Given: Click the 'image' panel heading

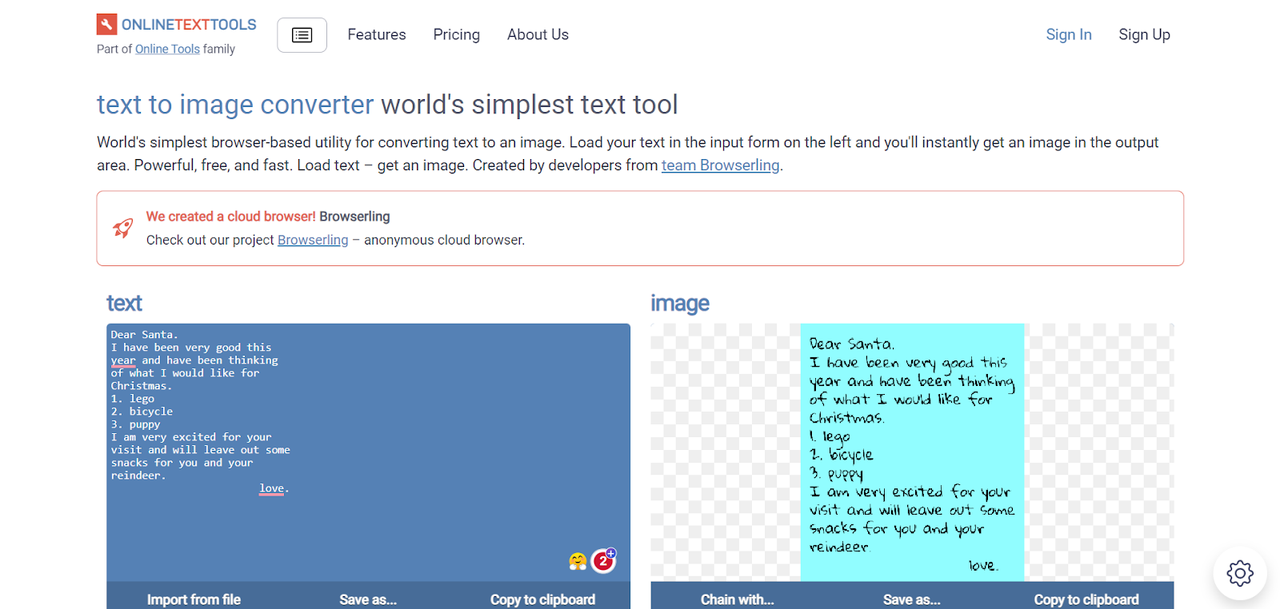Looking at the screenshot, I should click(680, 303).
